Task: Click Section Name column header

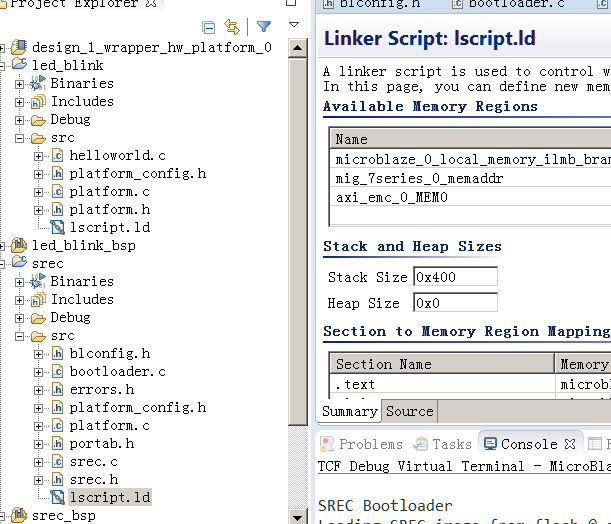Action: 442,364
